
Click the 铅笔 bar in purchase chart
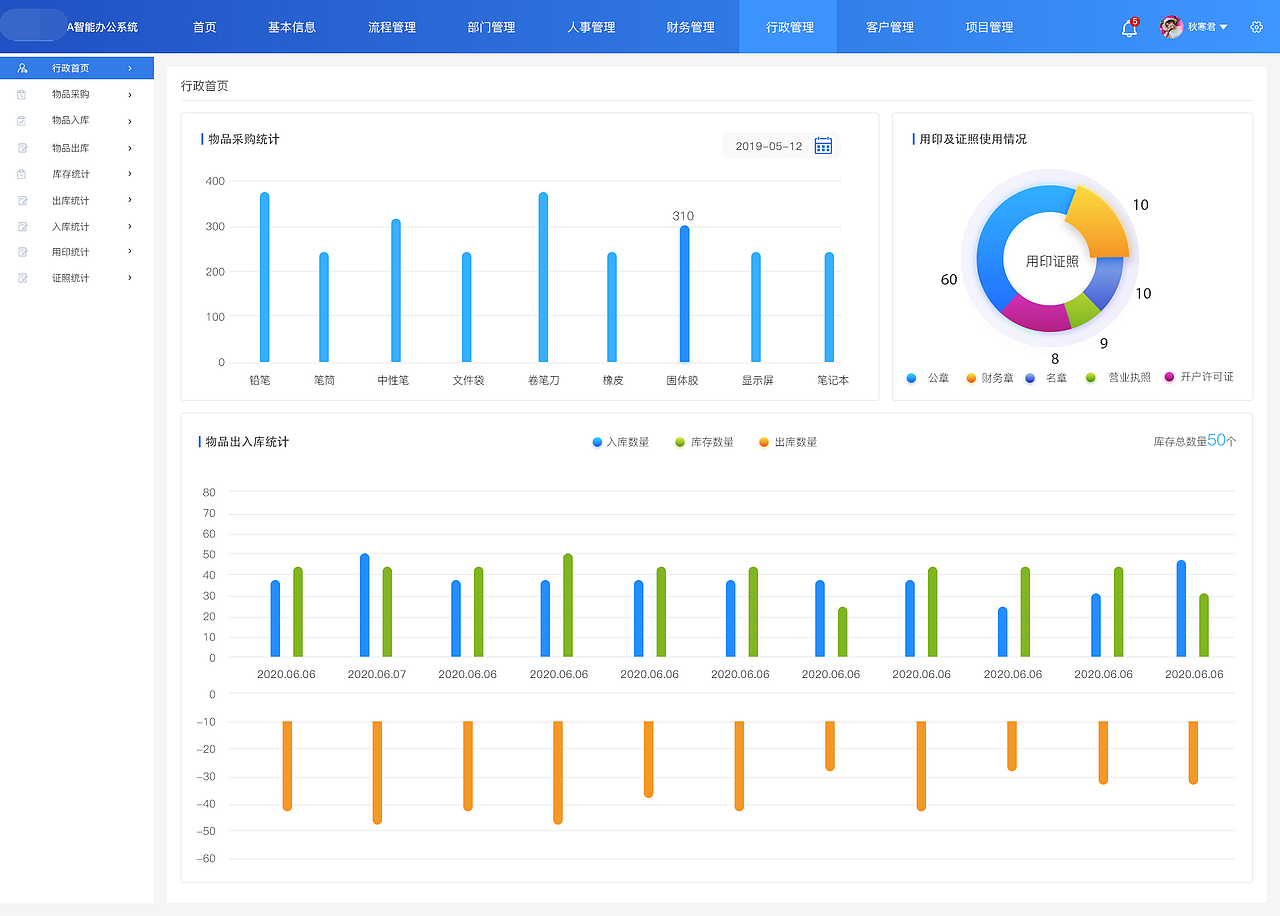[265, 277]
